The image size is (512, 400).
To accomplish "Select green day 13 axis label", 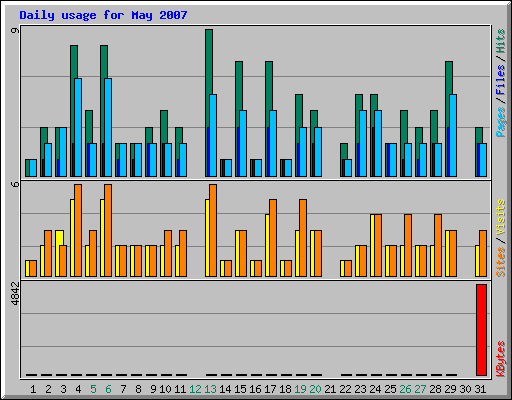I will pos(210,389).
